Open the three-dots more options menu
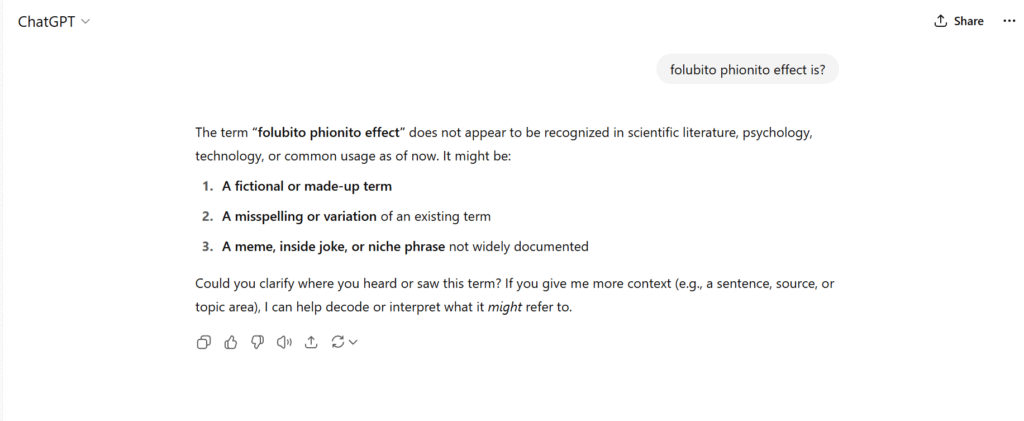The height and width of the screenshot is (421, 1024). (1009, 21)
